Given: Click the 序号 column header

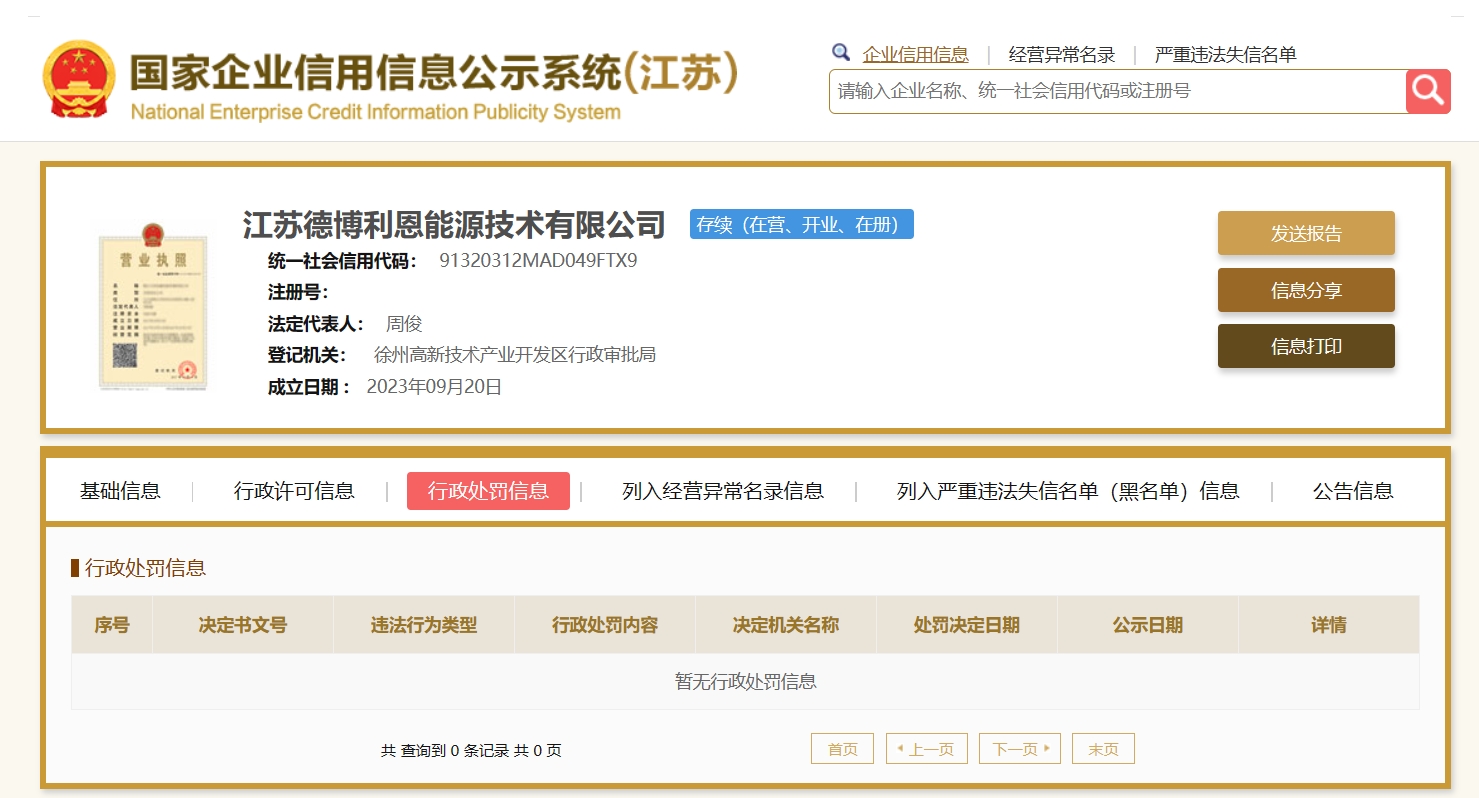Looking at the screenshot, I should pos(112,625).
